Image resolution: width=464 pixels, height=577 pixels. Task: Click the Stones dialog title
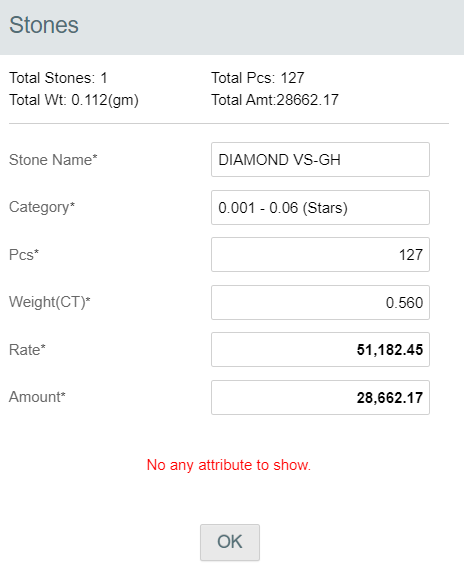(44, 25)
